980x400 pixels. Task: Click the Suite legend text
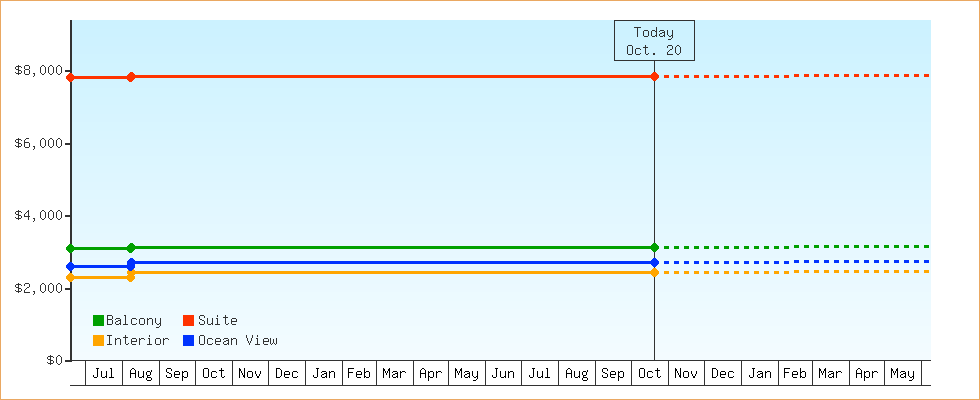point(218,321)
